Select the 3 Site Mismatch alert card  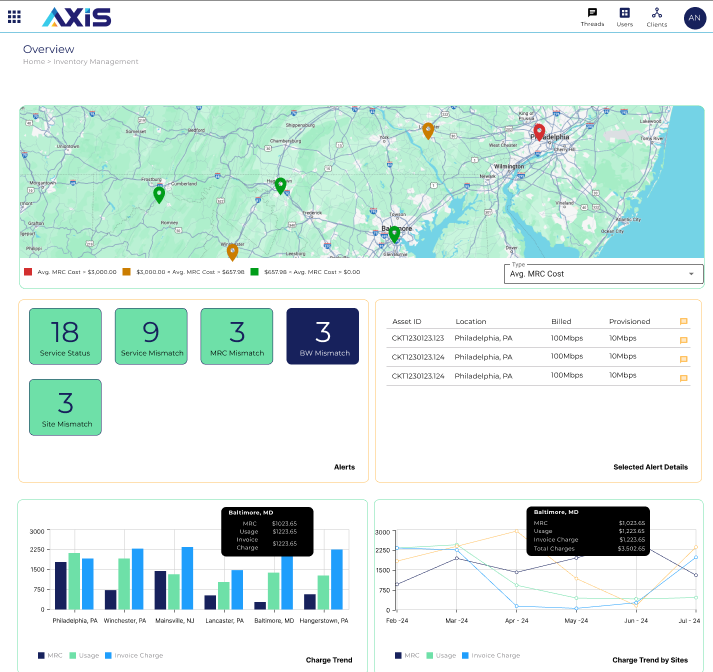click(65, 407)
